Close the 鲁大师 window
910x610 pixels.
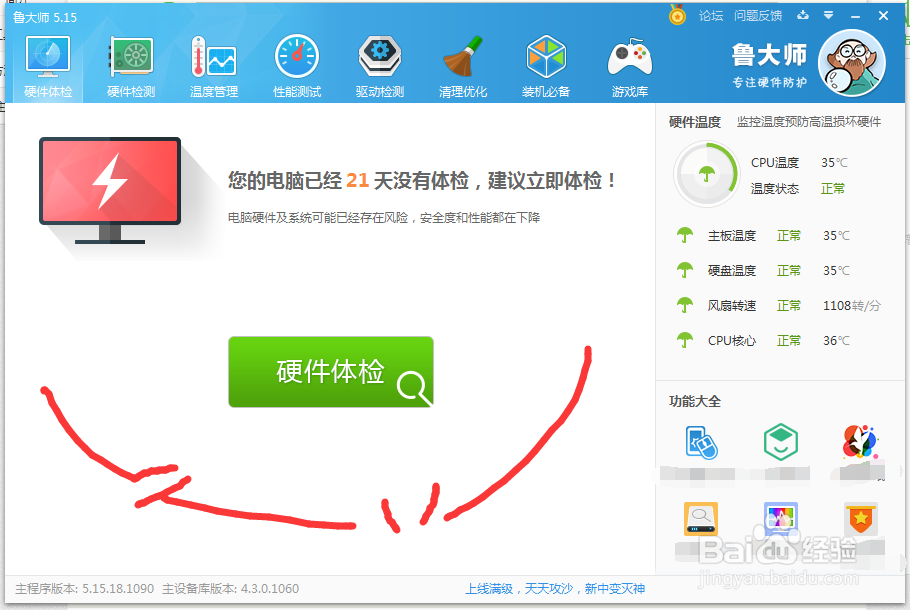tap(883, 16)
